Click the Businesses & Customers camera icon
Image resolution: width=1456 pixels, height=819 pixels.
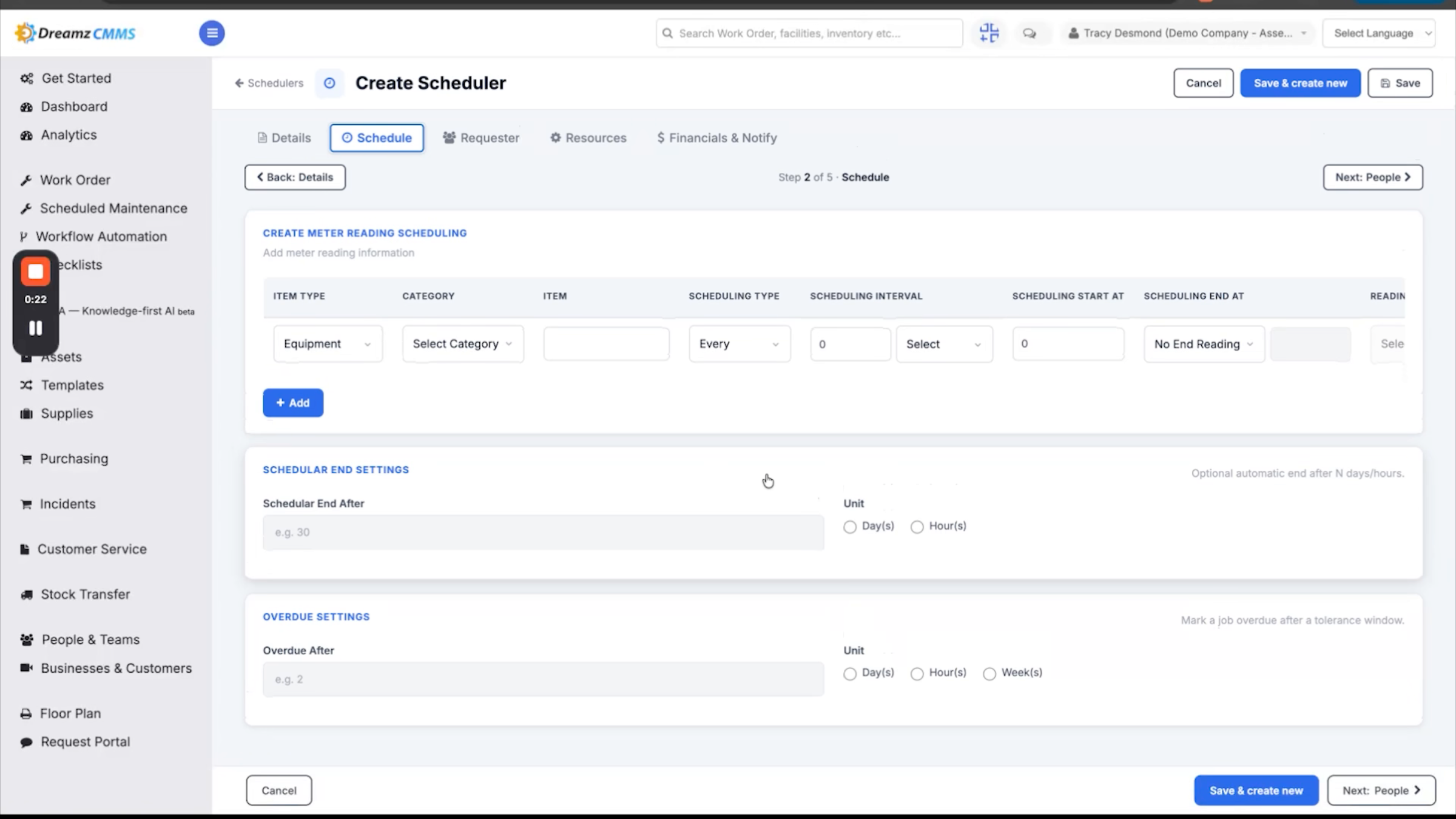coord(26,668)
